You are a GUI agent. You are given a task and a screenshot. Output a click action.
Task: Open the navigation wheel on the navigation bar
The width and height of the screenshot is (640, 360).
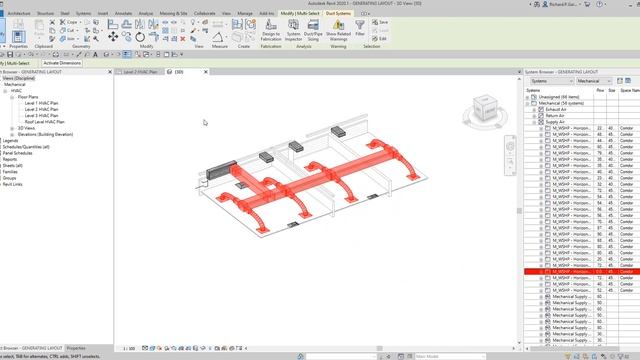(x=510, y=146)
